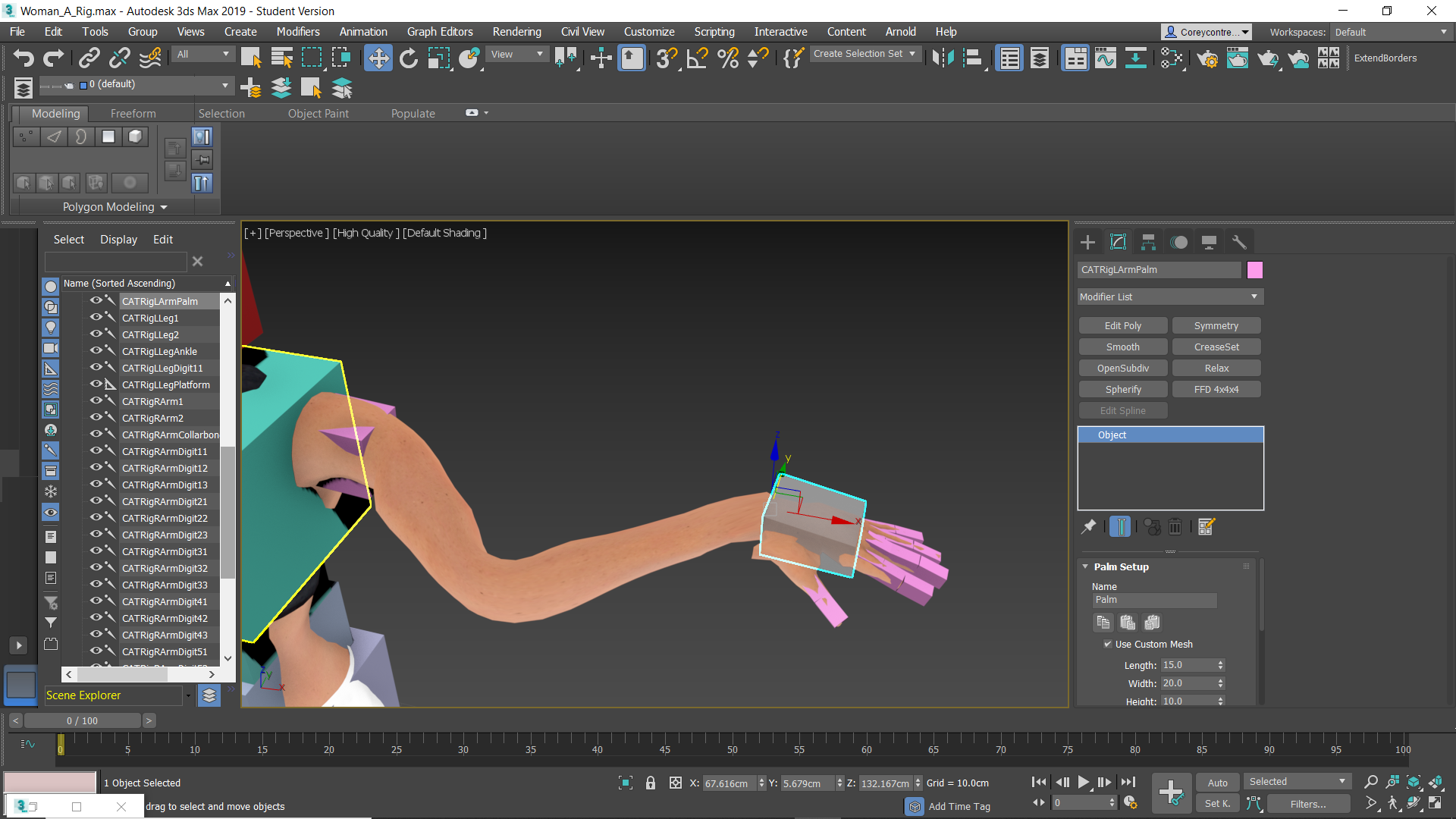1456x819 pixels.
Task: Click the Symmetry modifier button
Action: [1216, 325]
